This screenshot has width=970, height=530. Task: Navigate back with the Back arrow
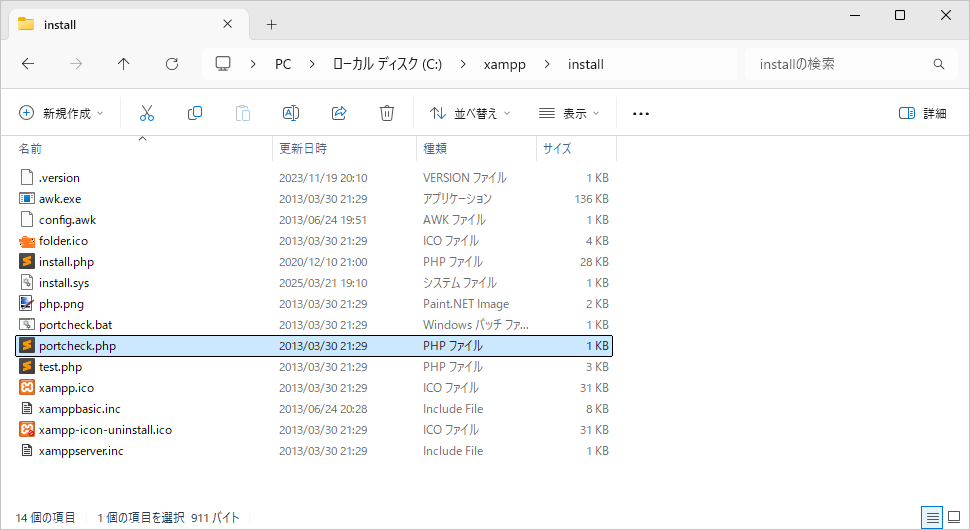(x=28, y=64)
